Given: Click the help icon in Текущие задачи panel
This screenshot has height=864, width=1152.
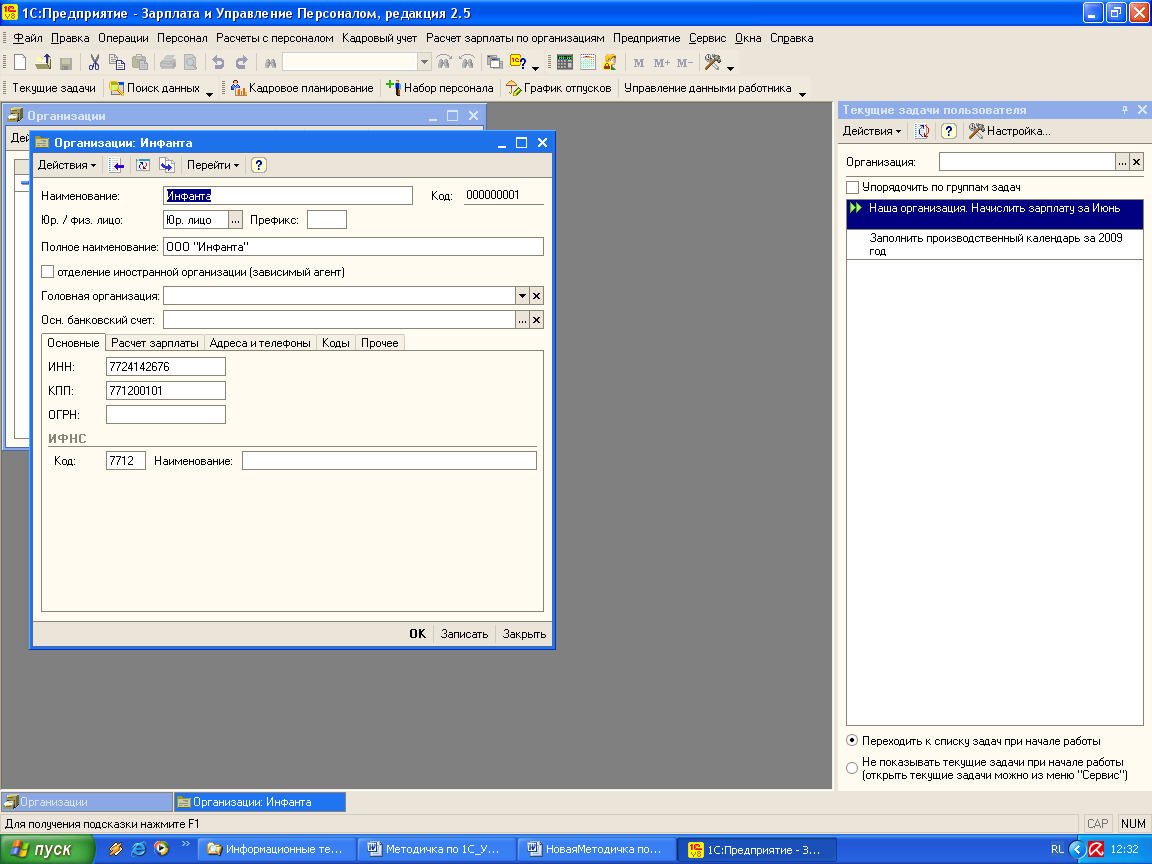Looking at the screenshot, I should [x=948, y=132].
